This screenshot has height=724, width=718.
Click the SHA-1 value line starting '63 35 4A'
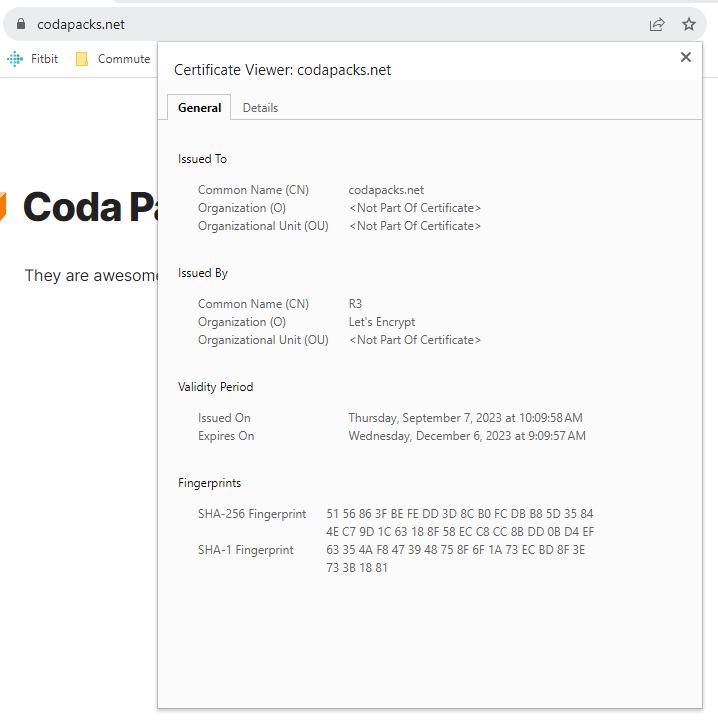(x=456, y=550)
